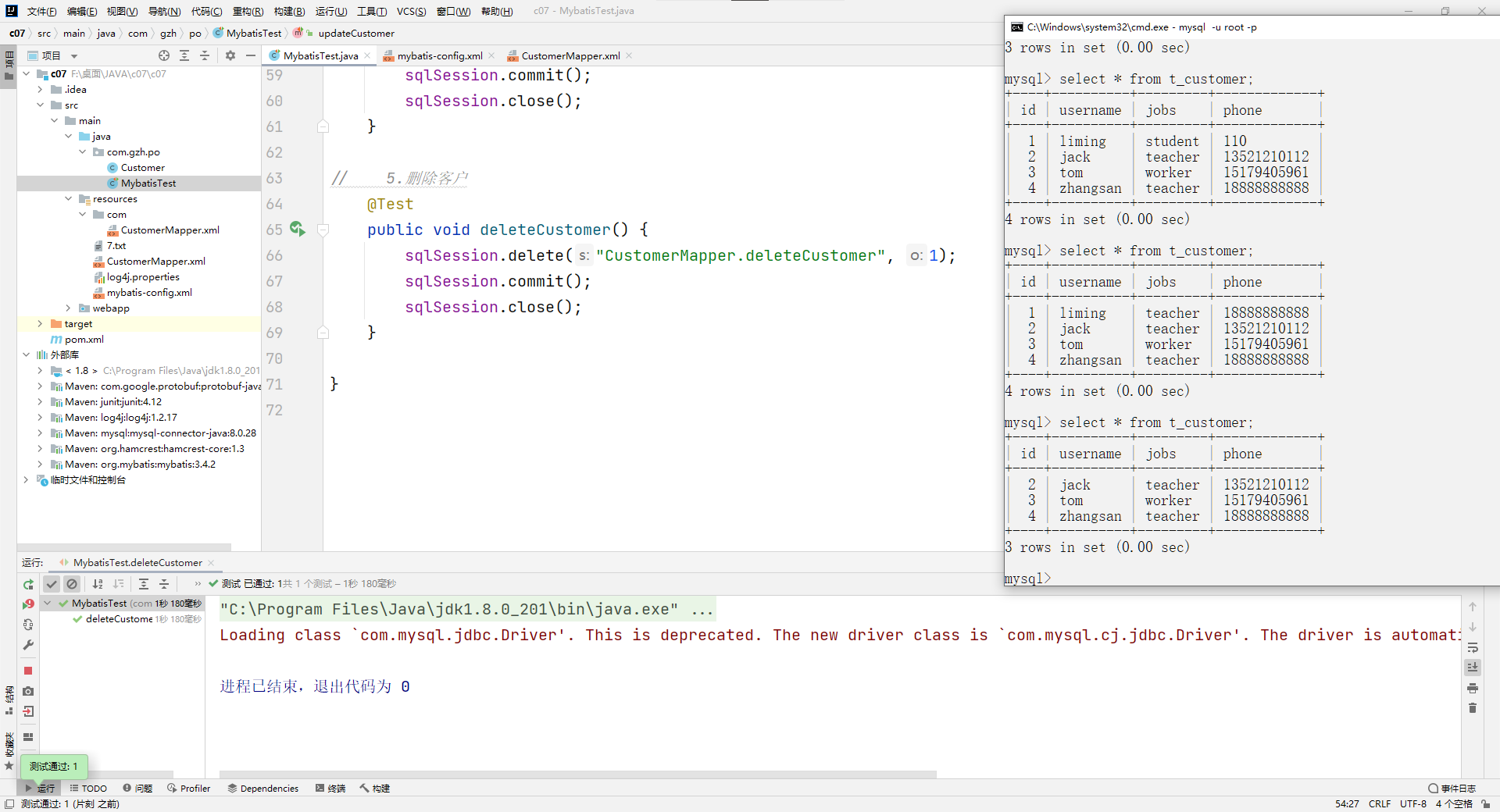Select pom.xml in project tree

click(x=84, y=339)
